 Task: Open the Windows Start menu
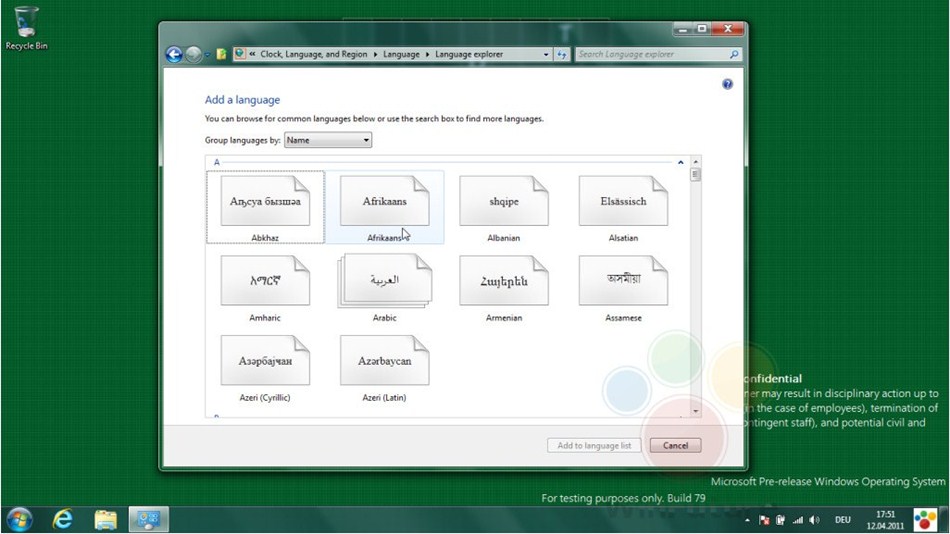tap(19, 519)
